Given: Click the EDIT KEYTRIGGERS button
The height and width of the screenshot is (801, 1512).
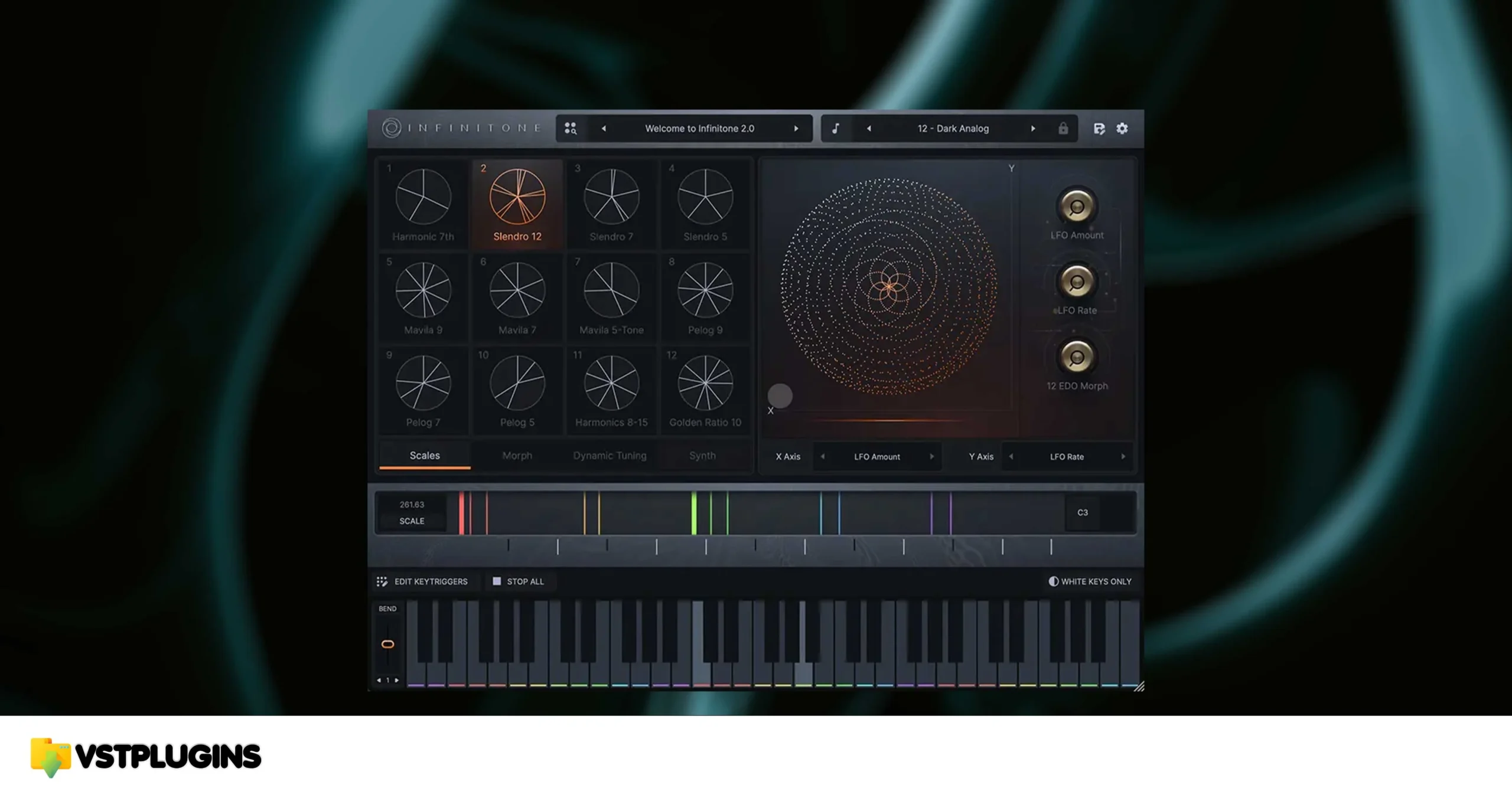Looking at the screenshot, I should [x=423, y=581].
